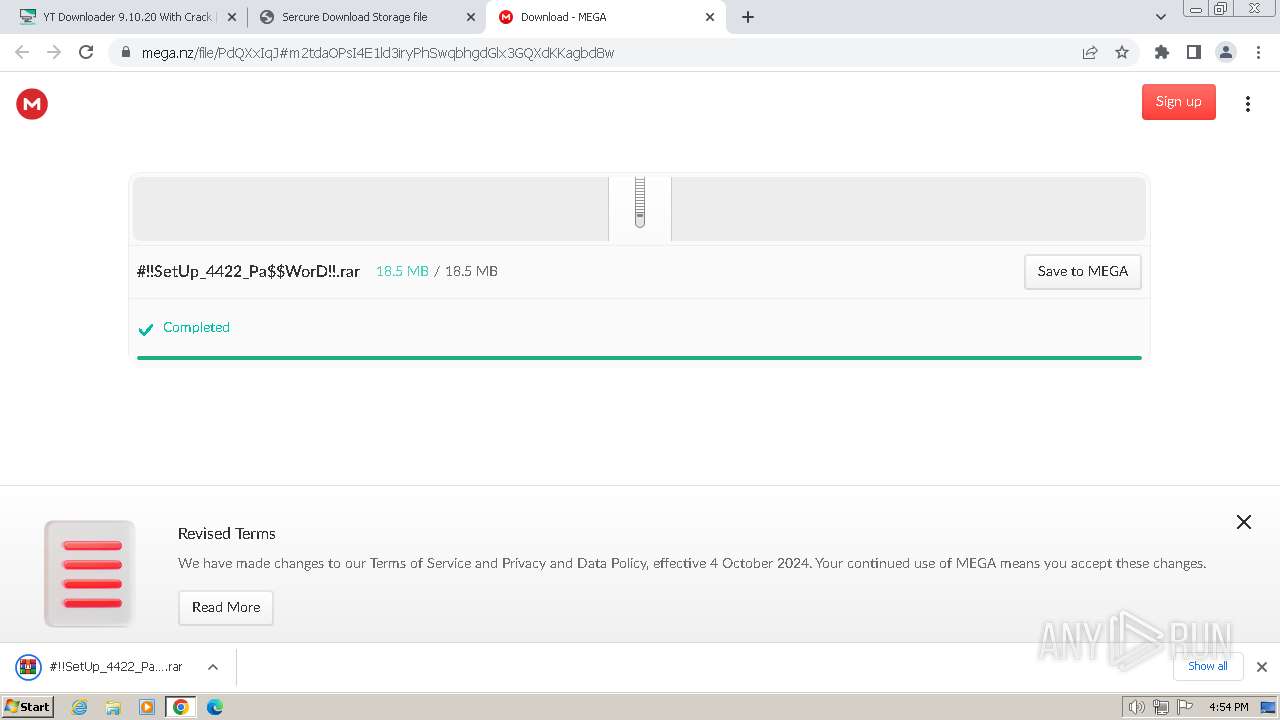Image resolution: width=1280 pixels, height=720 pixels.
Task: Click Show all downloads button
Action: (1208, 666)
